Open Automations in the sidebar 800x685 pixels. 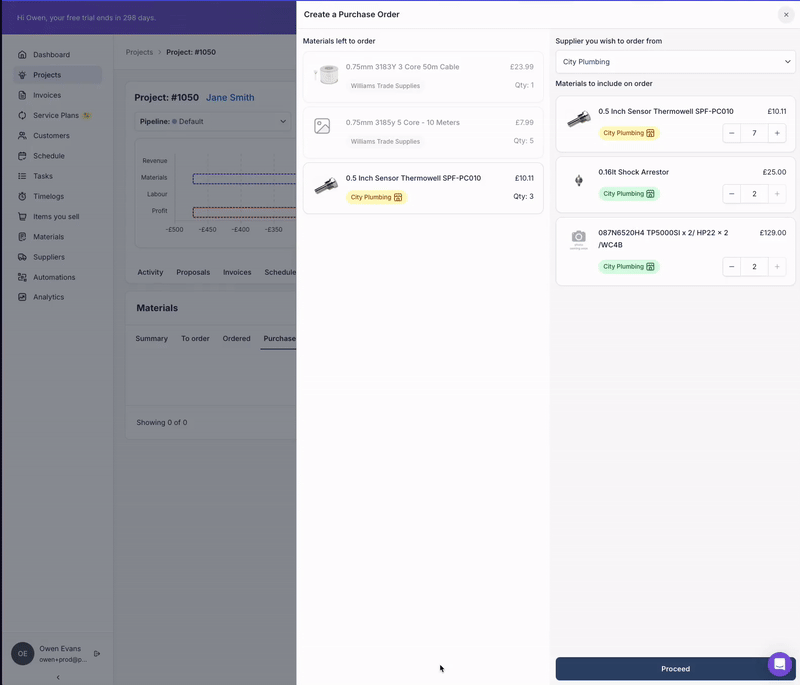[x=54, y=277]
